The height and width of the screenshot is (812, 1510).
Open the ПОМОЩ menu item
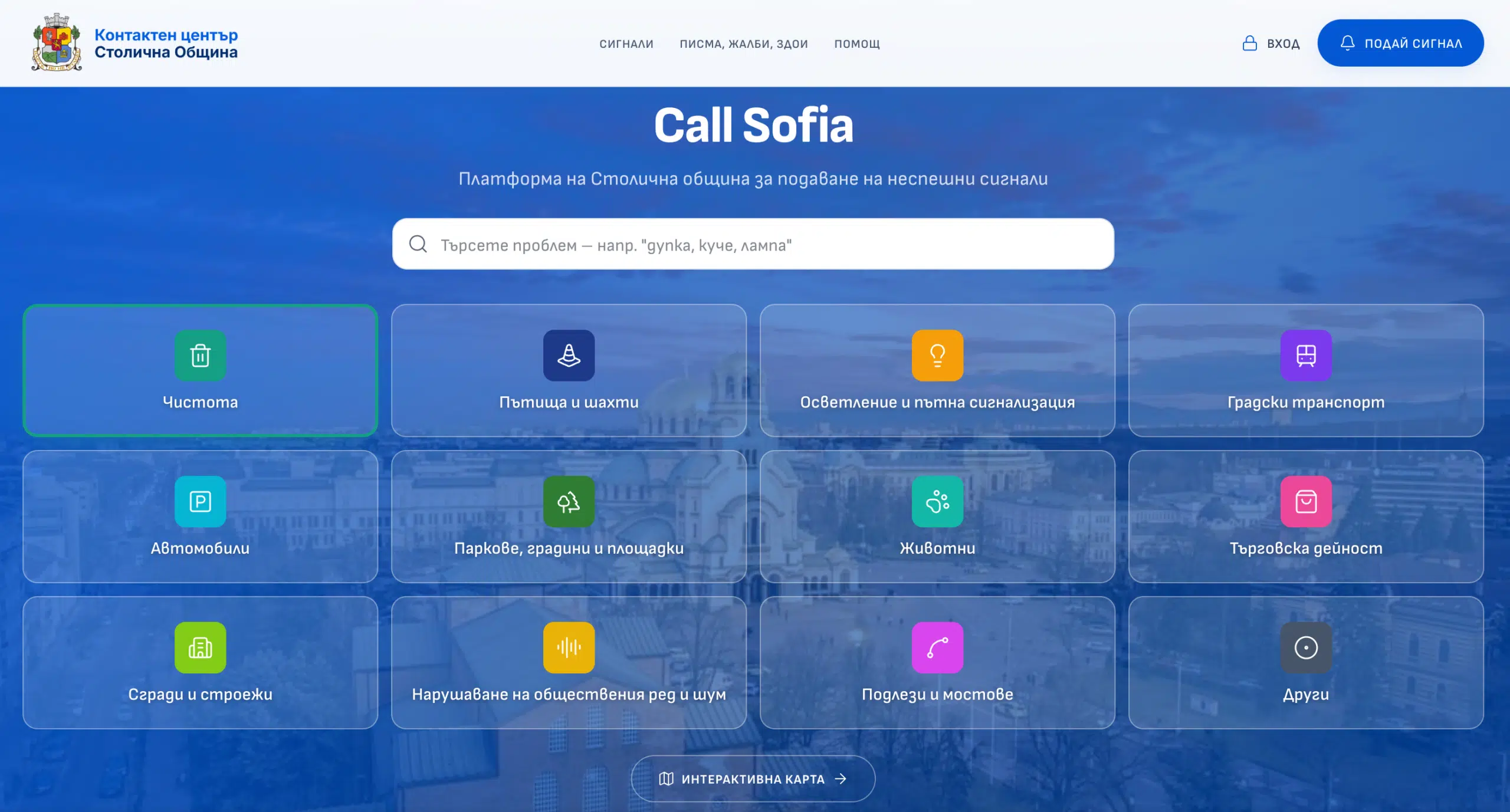click(857, 44)
